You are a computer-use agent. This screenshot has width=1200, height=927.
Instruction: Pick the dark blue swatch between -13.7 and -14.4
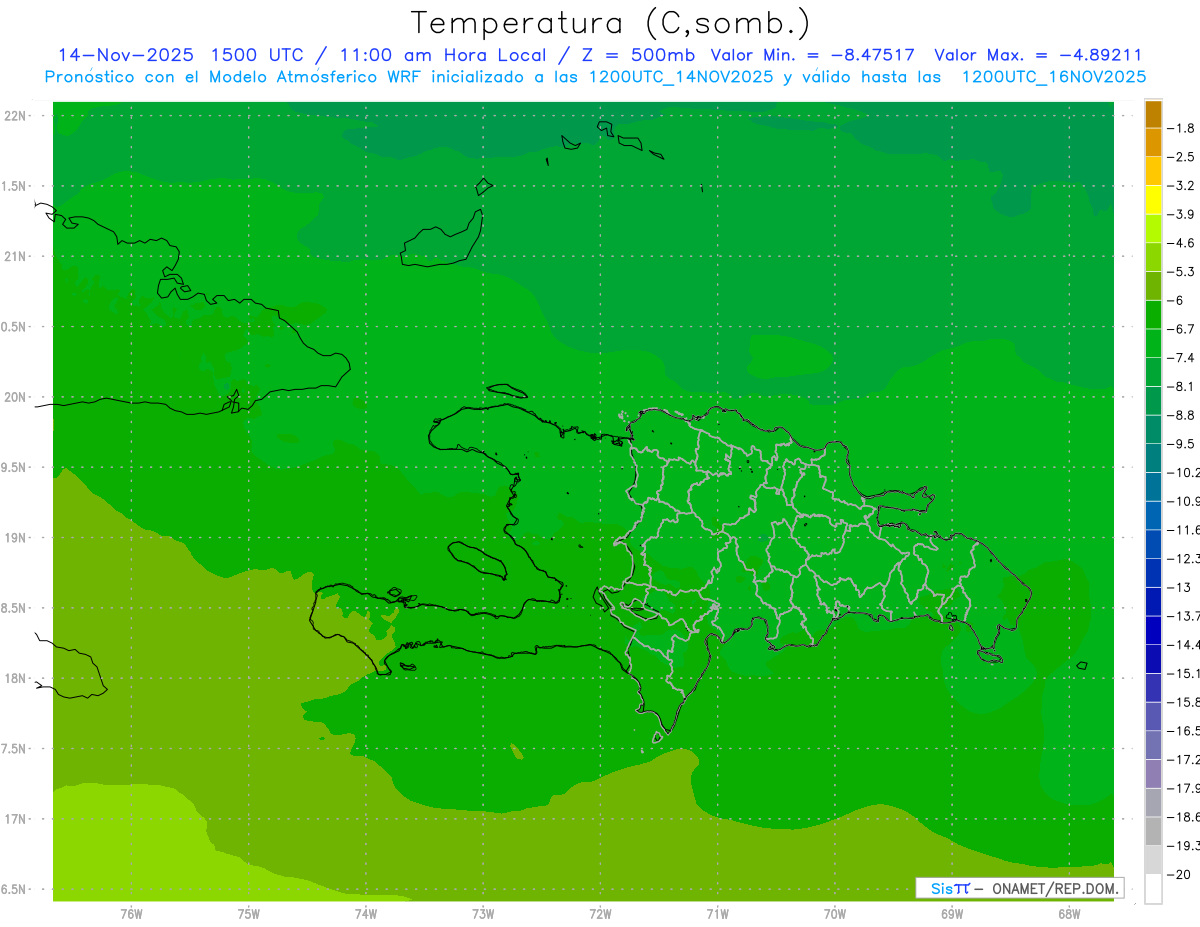click(x=1153, y=630)
